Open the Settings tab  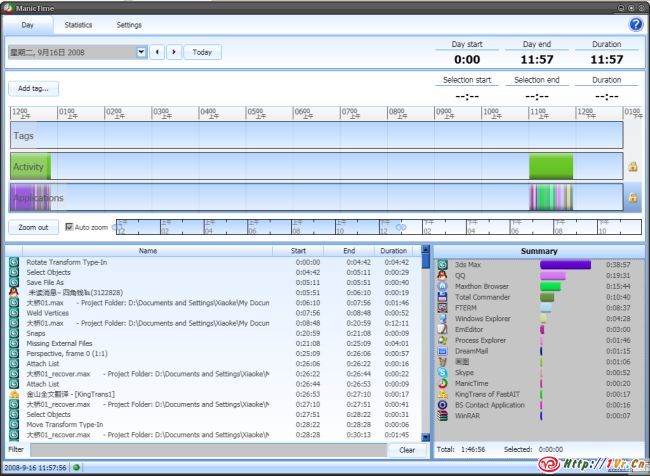click(x=129, y=24)
